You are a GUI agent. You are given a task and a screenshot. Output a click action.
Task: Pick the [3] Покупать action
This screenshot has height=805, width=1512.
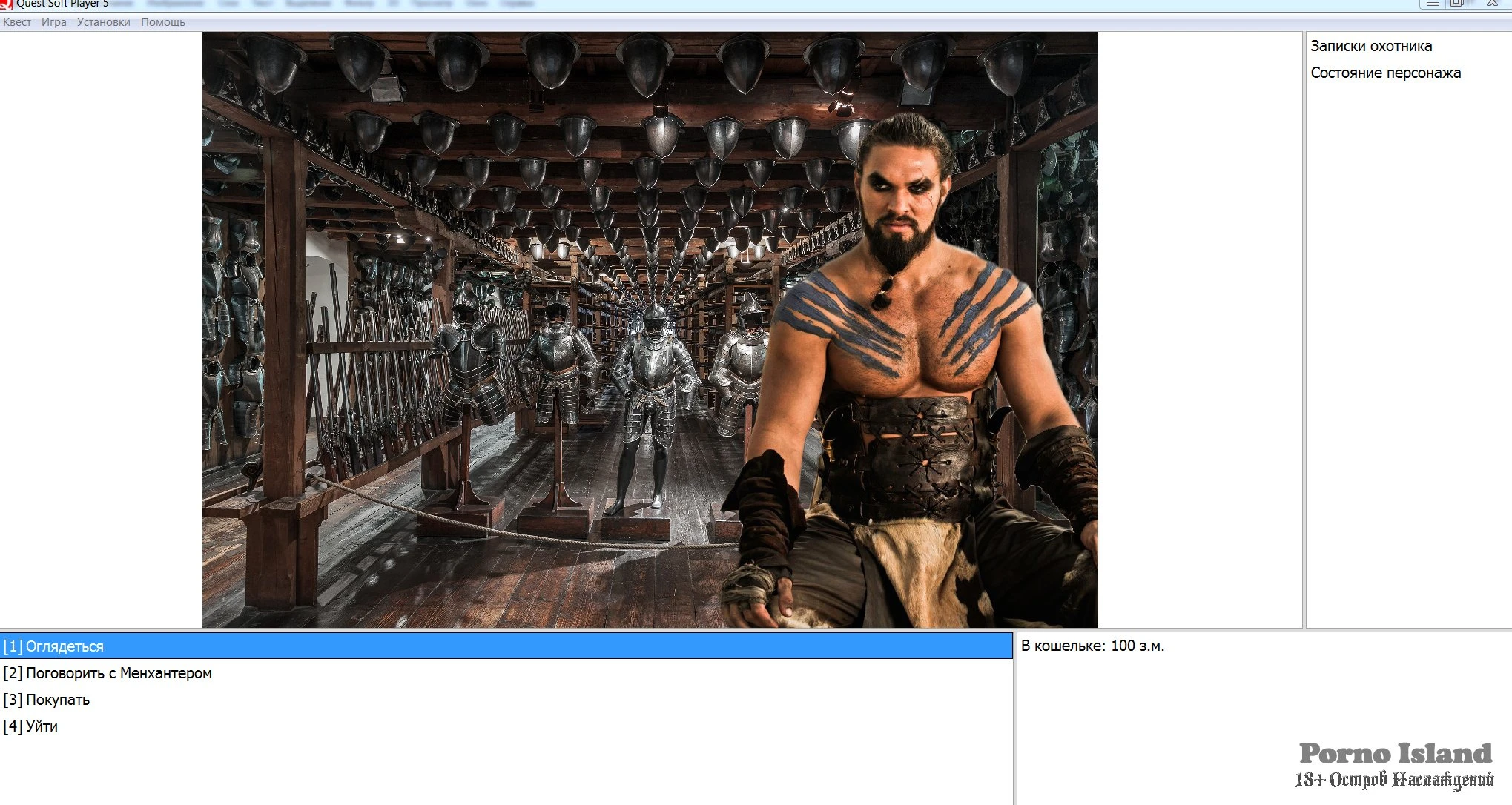click(x=47, y=700)
